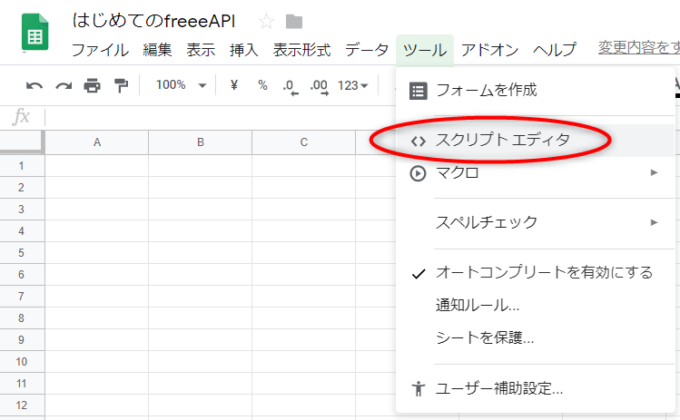The image size is (680, 420).
Task: Select row 12 header
Action: pos(22,405)
